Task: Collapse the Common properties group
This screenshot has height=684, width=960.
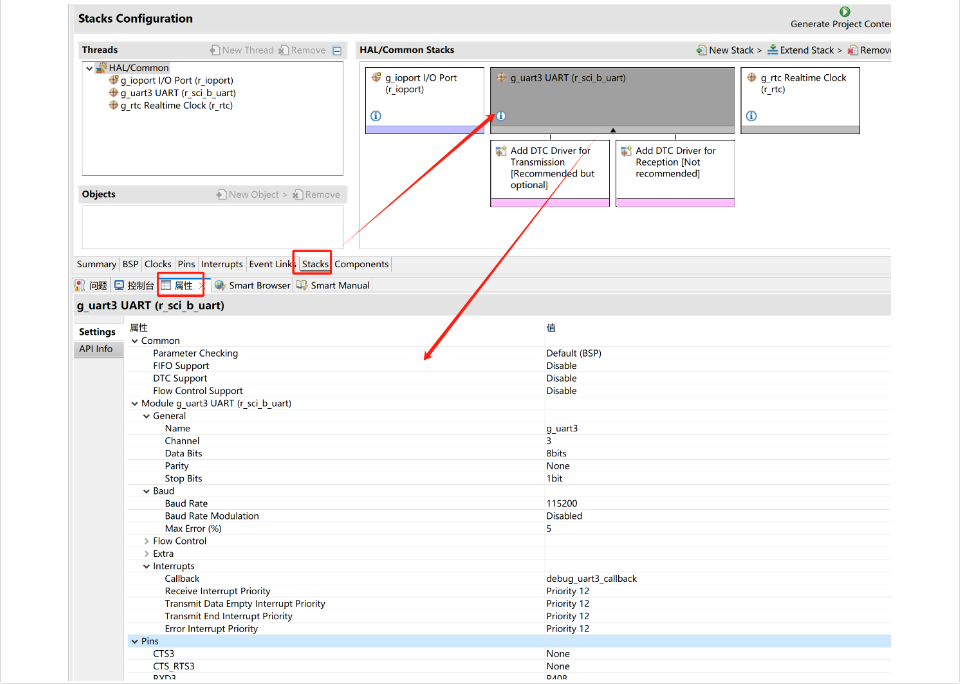Action: [x=135, y=341]
